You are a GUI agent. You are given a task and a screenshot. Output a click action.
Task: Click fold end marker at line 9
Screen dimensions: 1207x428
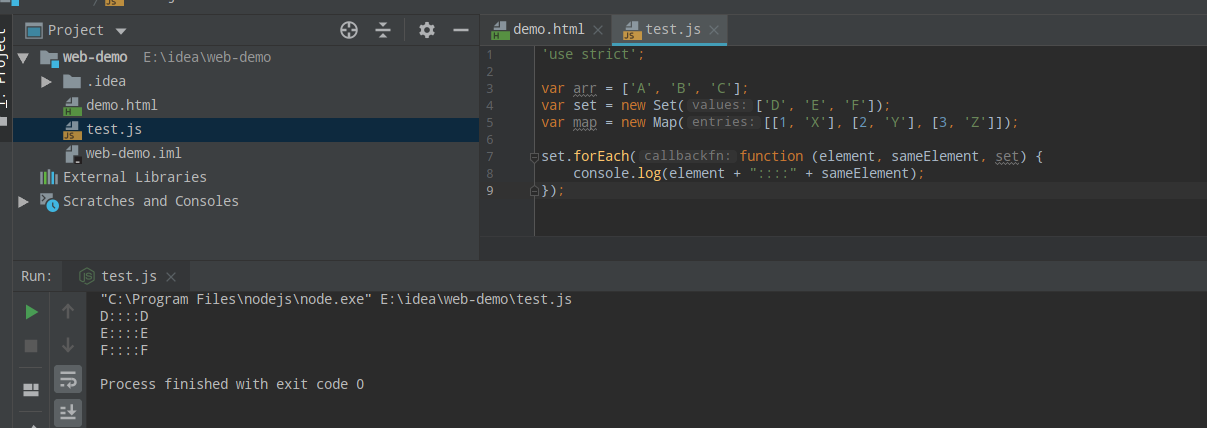[534, 190]
